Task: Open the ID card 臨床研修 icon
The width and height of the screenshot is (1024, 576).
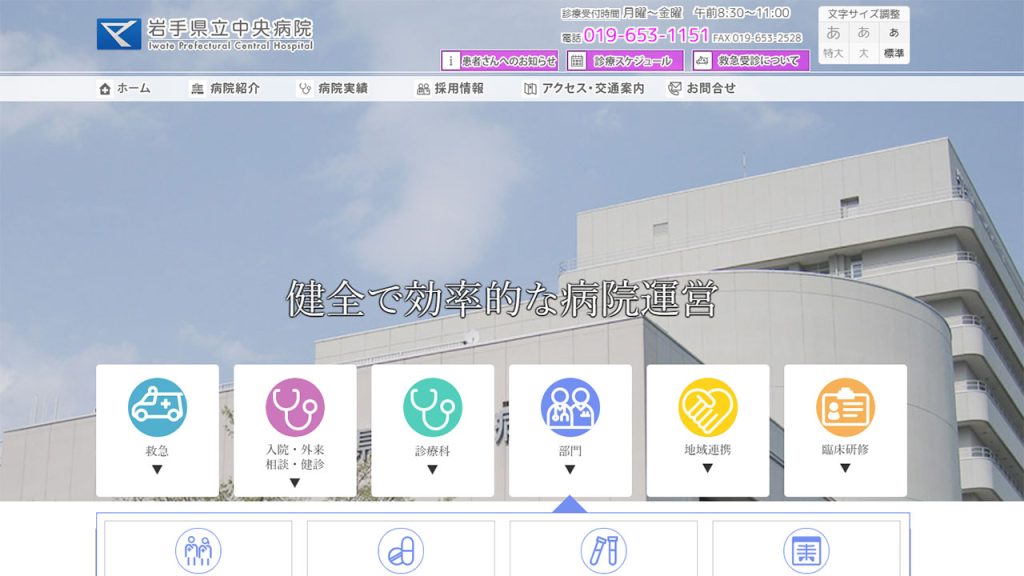Action: pyautogui.click(x=845, y=407)
